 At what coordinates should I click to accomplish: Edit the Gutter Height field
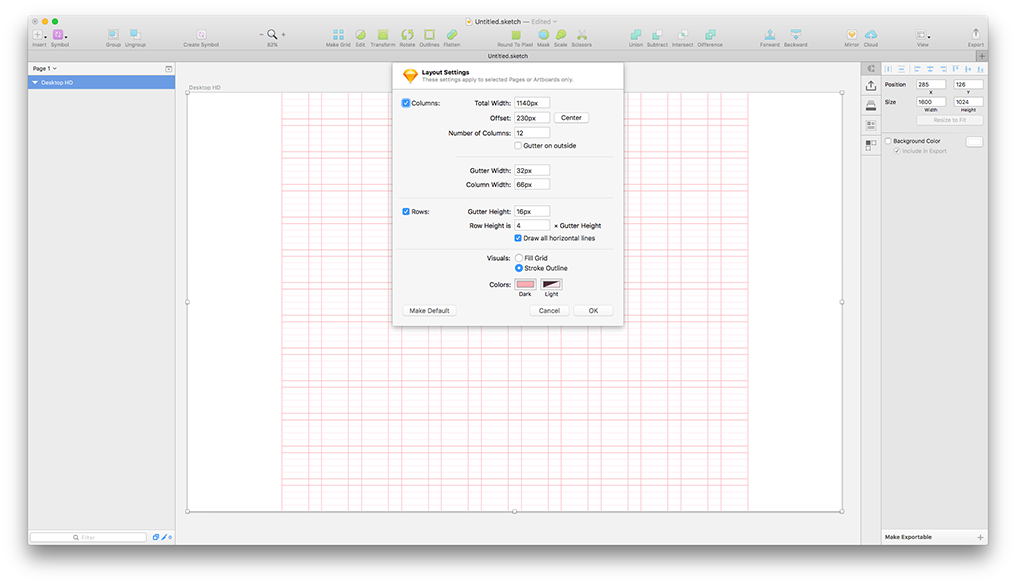[x=532, y=211]
